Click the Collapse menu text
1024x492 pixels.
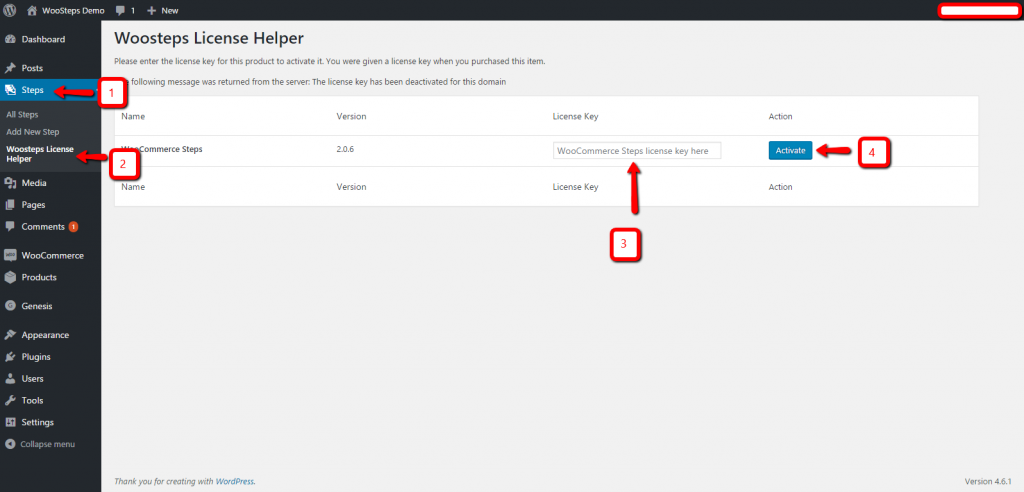click(x=48, y=444)
